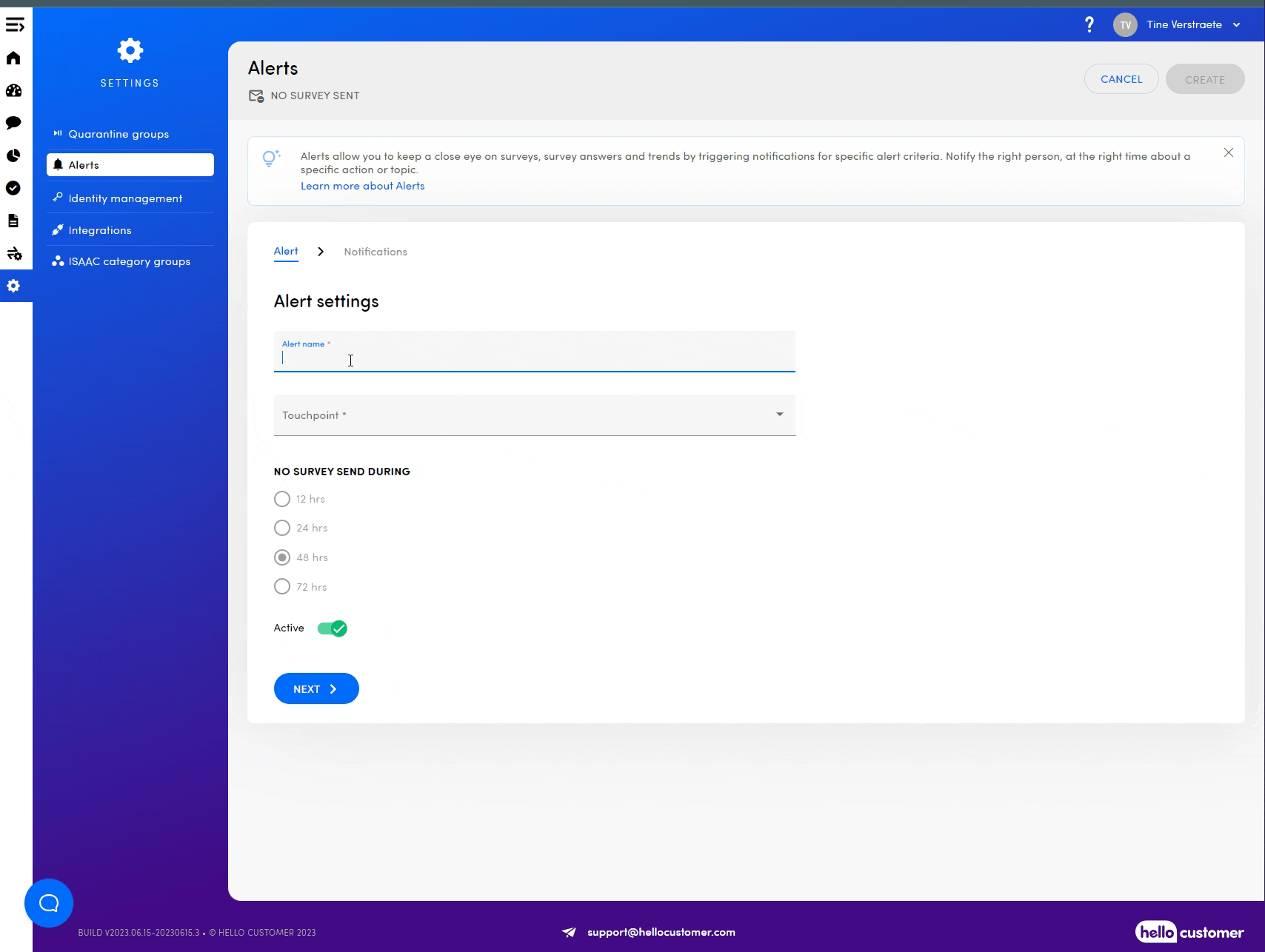Open the Touchpoint dropdown

click(534, 415)
